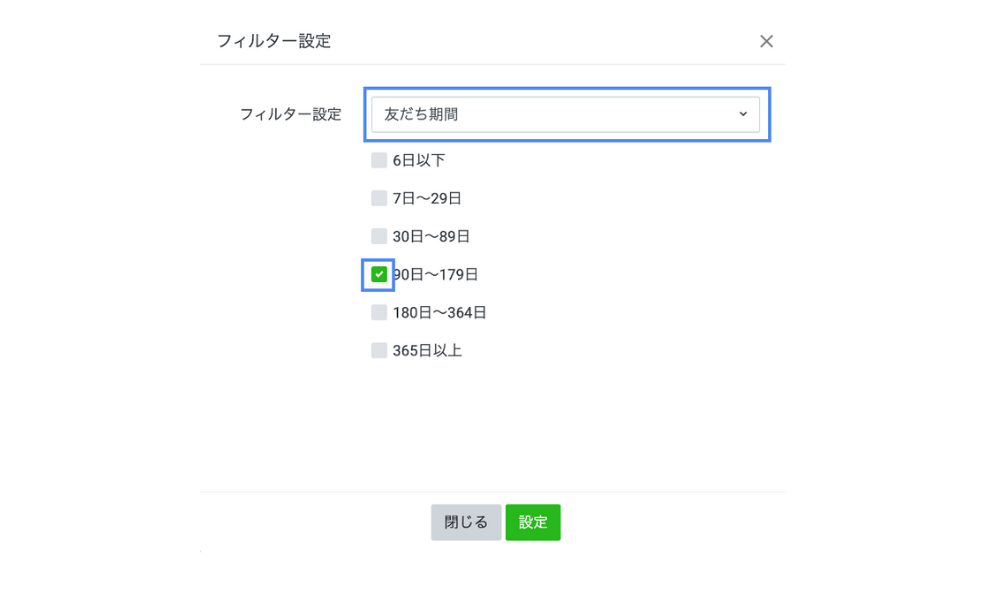Viewport: 996px width, 600px height.
Task: Click the 365日以上 label text
Action: pos(427,350)
